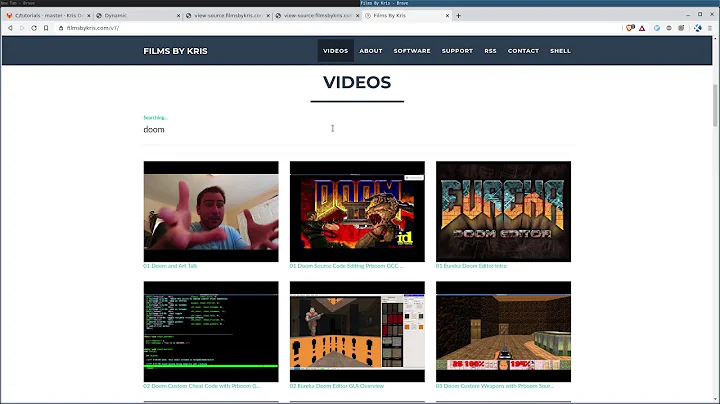The image size is (720, 404).
Task: Open the browser hamburger menu
Action: (x=709, y=28)
